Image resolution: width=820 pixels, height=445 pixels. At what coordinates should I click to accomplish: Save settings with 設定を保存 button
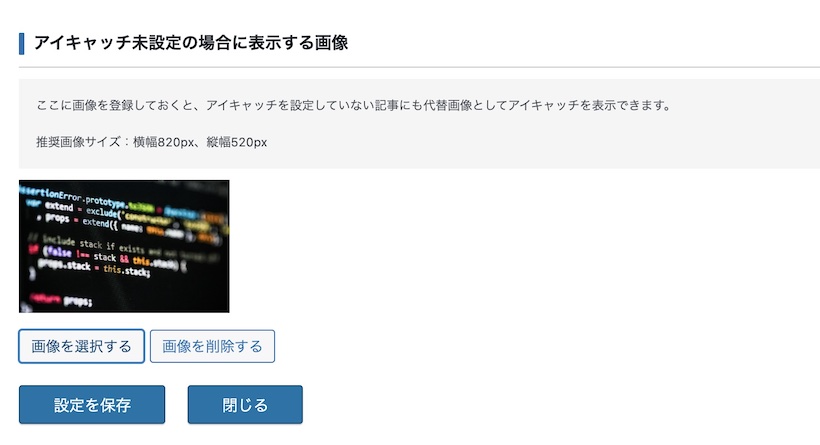coord(92,405)
